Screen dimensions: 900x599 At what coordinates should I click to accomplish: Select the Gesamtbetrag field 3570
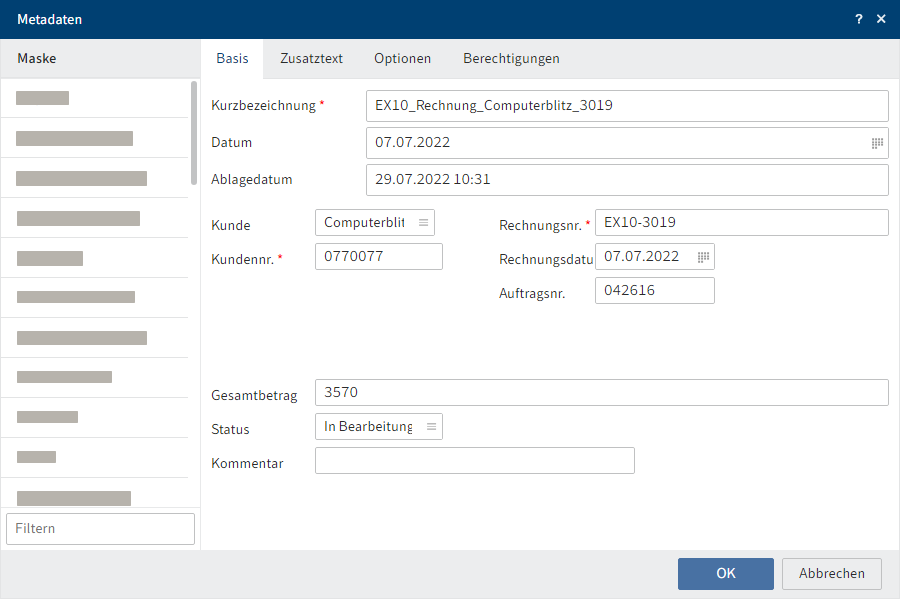click(602, 392)
